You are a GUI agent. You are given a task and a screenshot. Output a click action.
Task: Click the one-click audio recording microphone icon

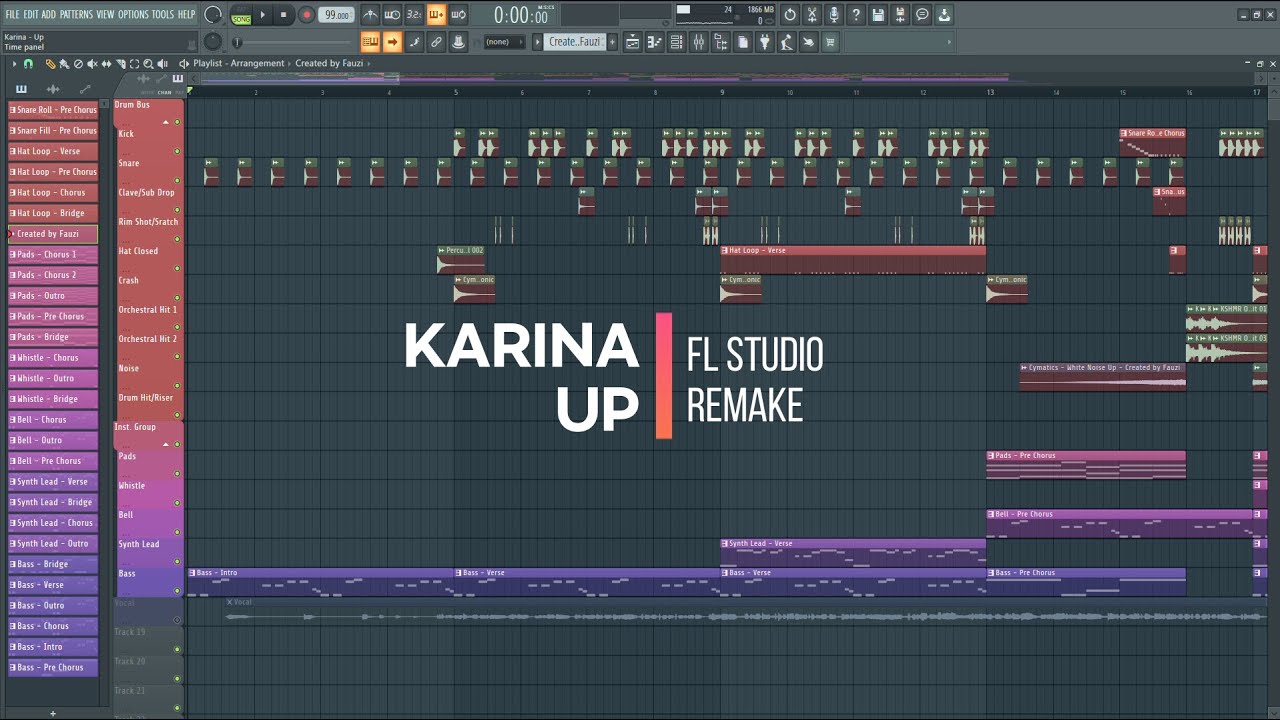[834, 15]
